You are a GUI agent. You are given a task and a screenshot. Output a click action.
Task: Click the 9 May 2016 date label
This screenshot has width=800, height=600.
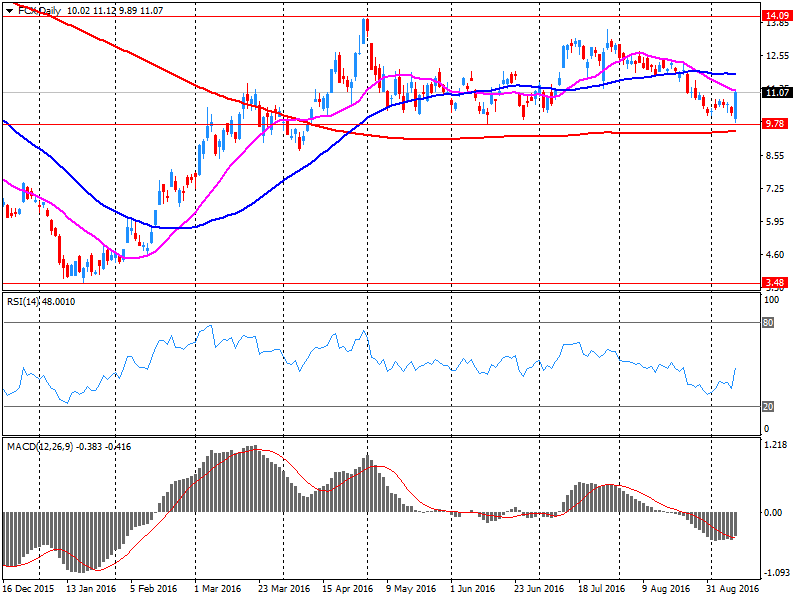click(x=411, y=588)
